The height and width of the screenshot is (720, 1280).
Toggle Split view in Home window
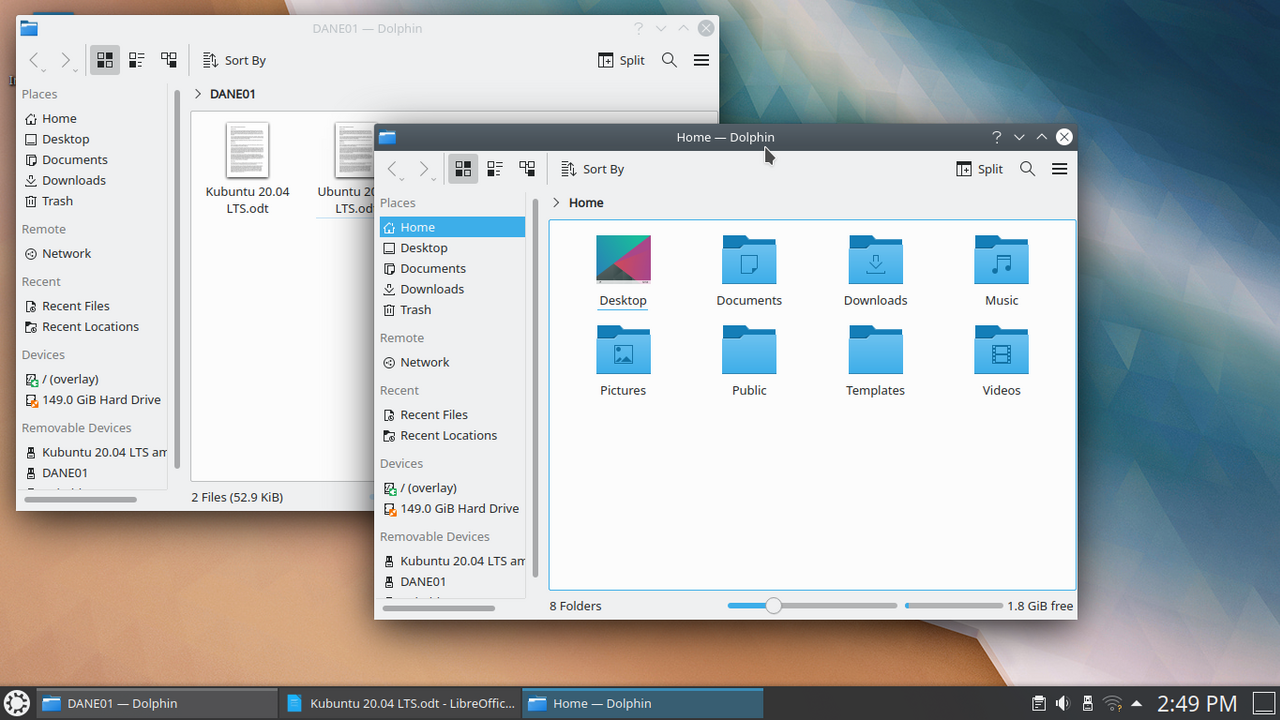[x=980, y=169]
